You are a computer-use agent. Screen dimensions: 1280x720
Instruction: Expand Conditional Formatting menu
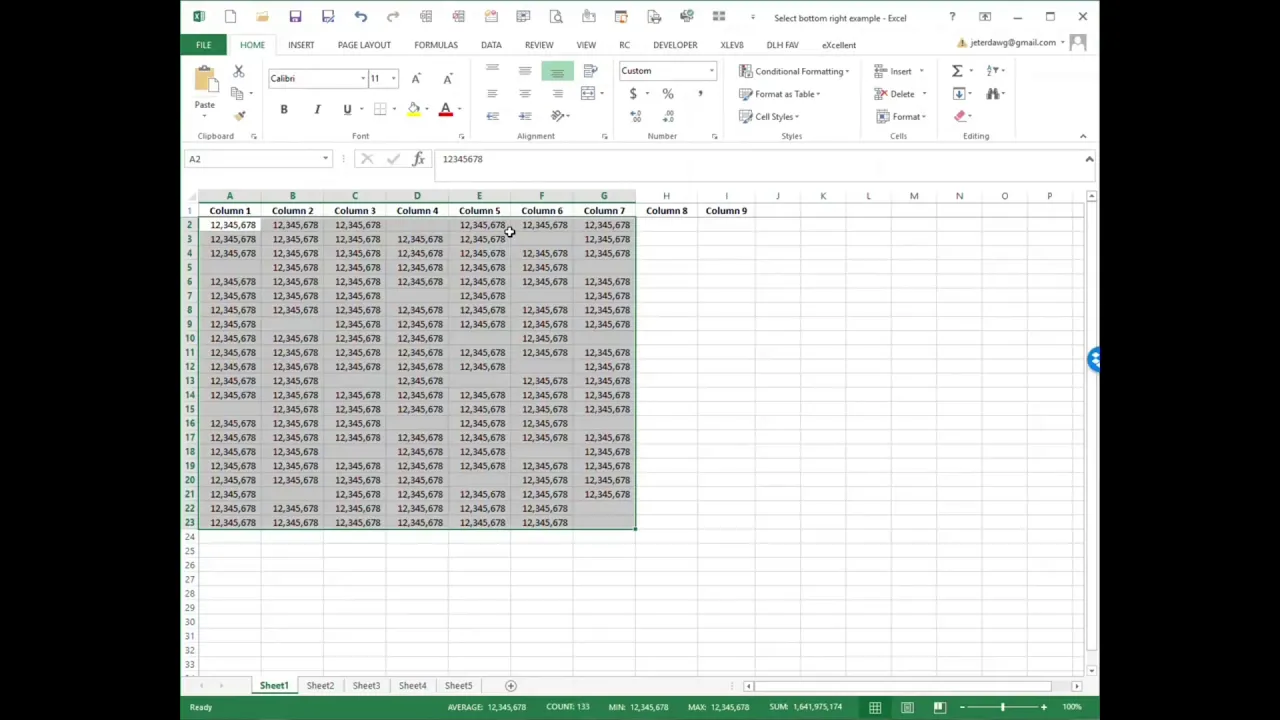(795, 71)
